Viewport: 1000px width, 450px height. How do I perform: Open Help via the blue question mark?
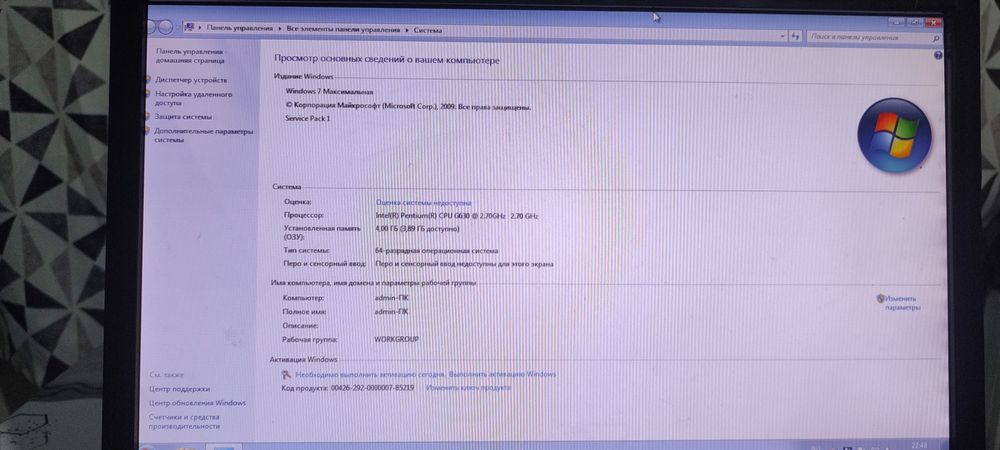(x=938, y=56)
